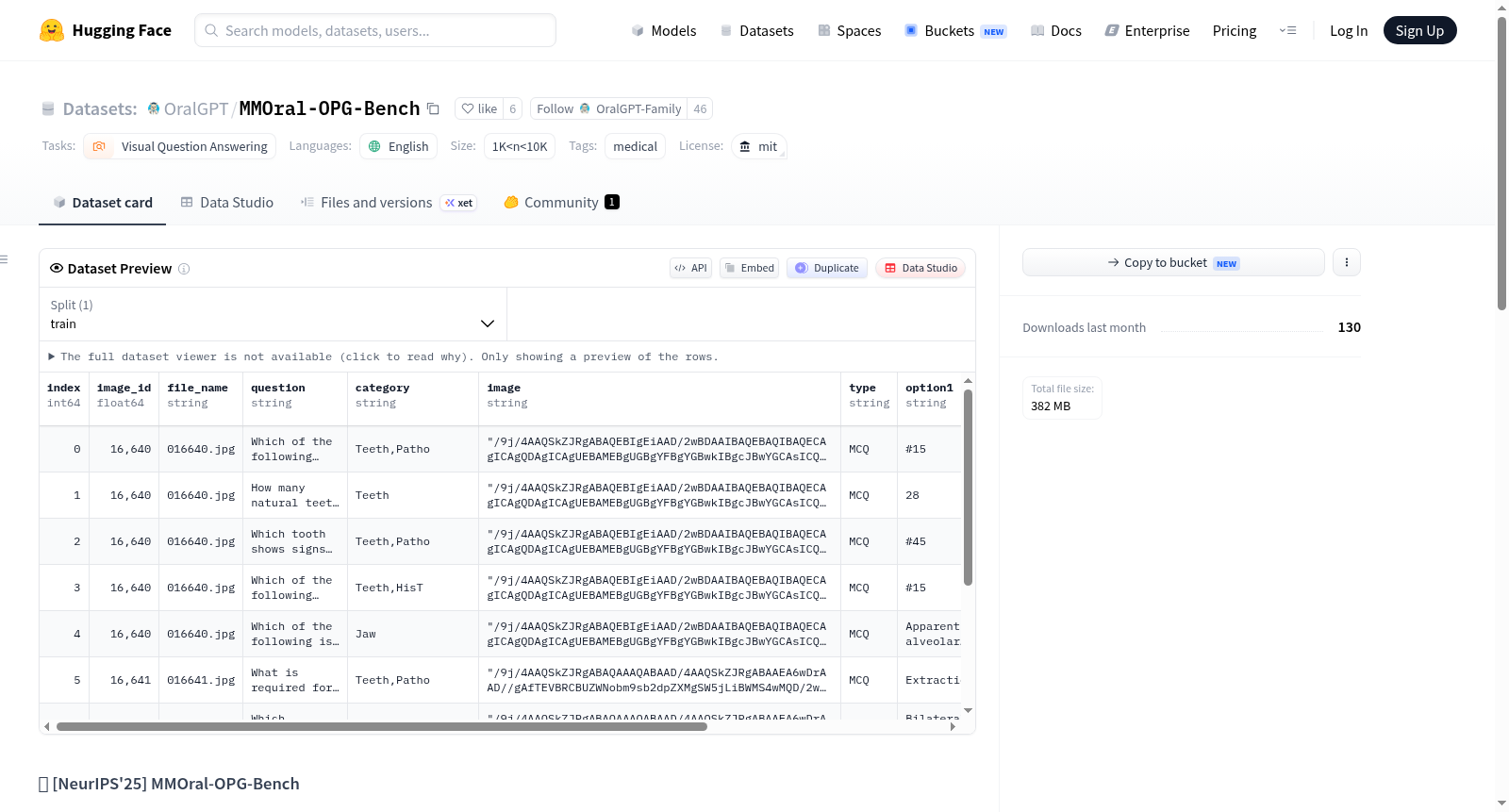
Task: Select the 'How many natural teet…' question cell
Action: pos(295,495)
